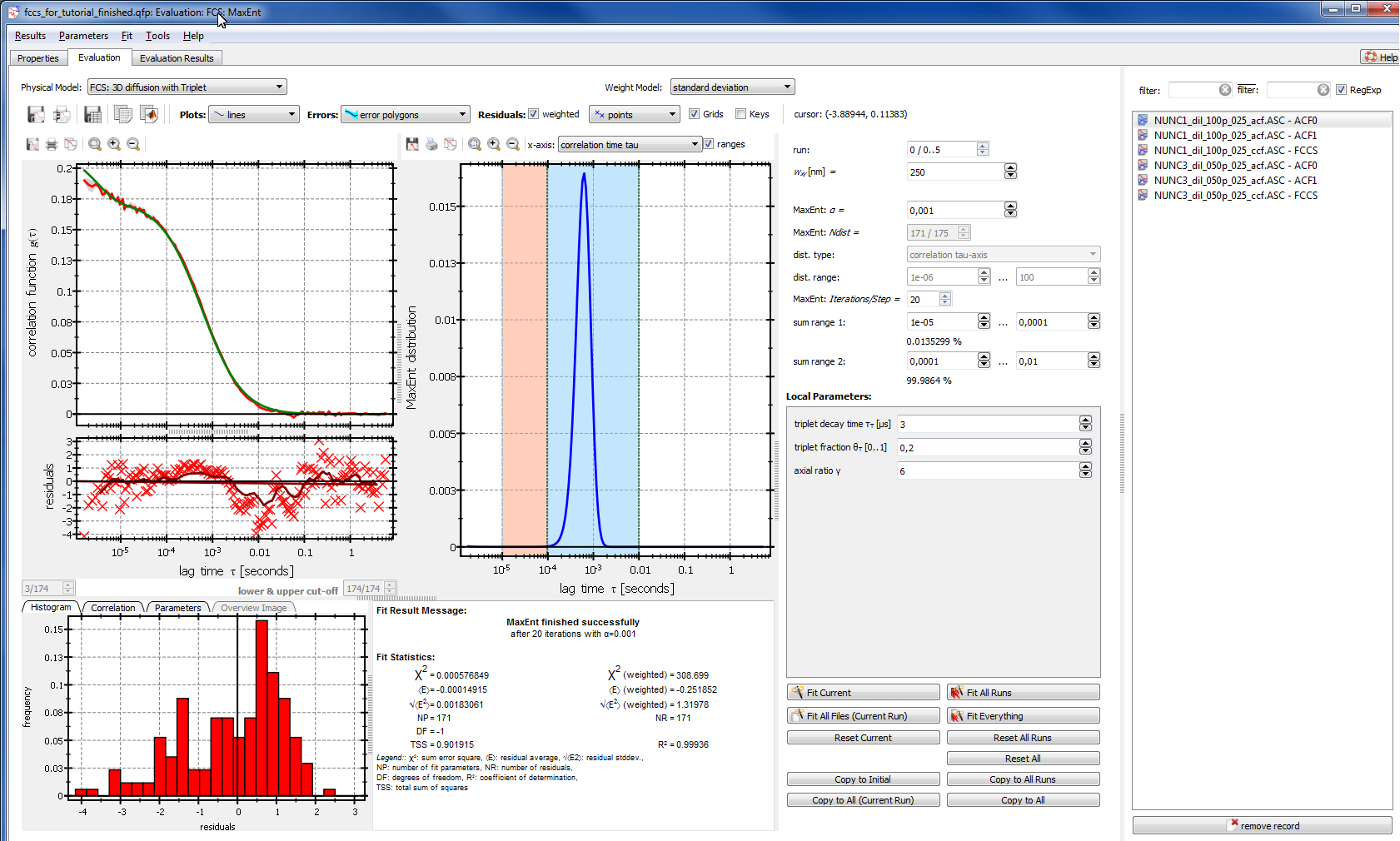The height and width of the screenshot is (841, 1400).
Task: Click the save data table icon in toolbar
Action: point(92,114)
